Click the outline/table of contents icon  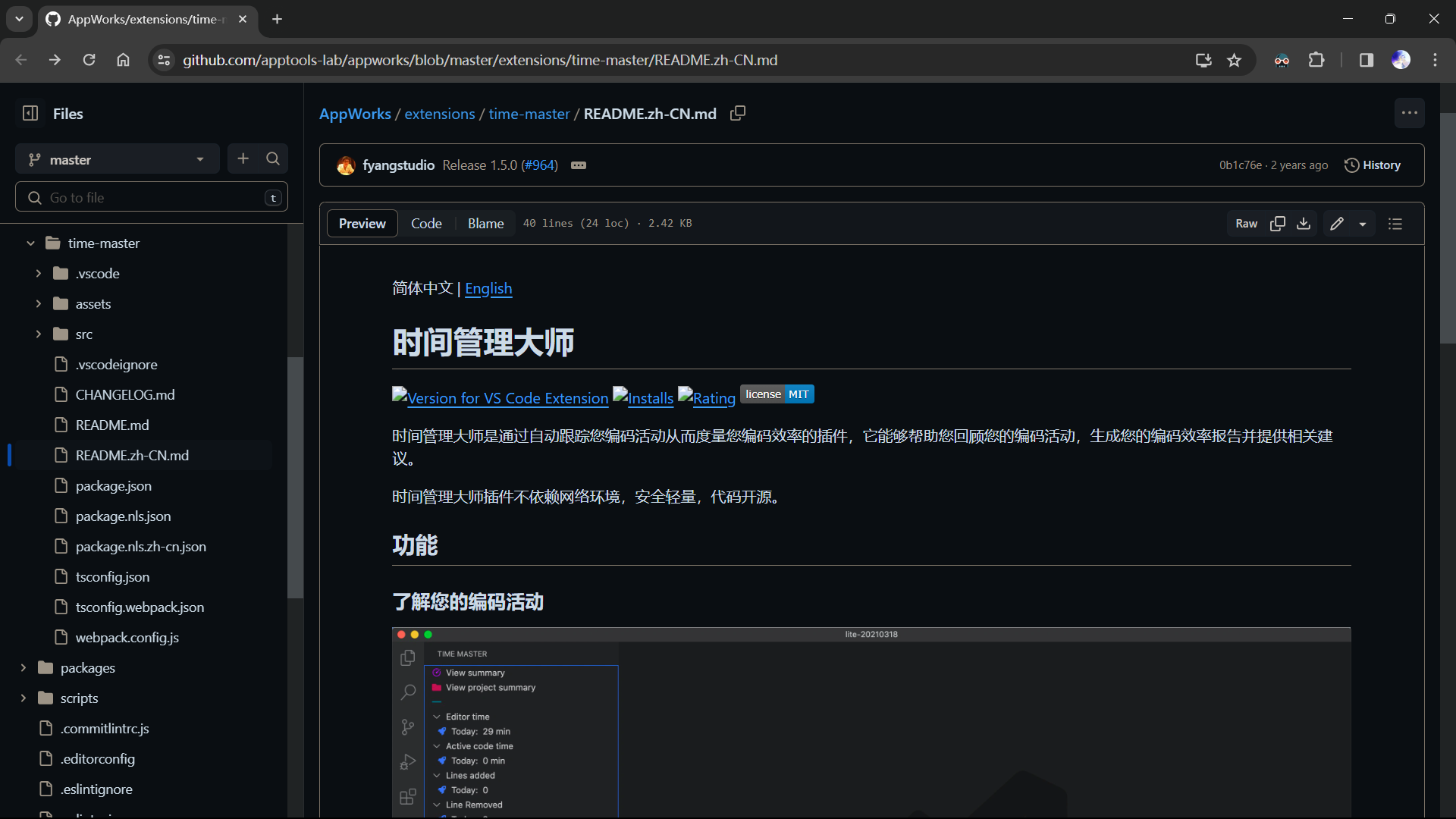[1396, 223]
